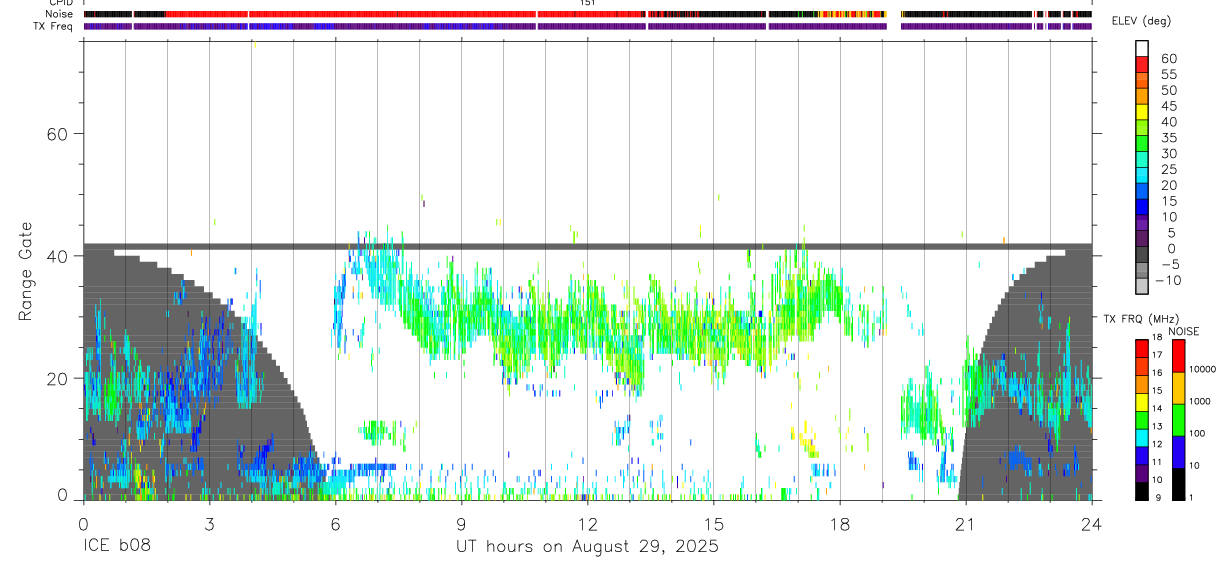Select the 'NOISE' colorbar title
This screenshot has height=567, width=1228.
(x=1185, y=331)
